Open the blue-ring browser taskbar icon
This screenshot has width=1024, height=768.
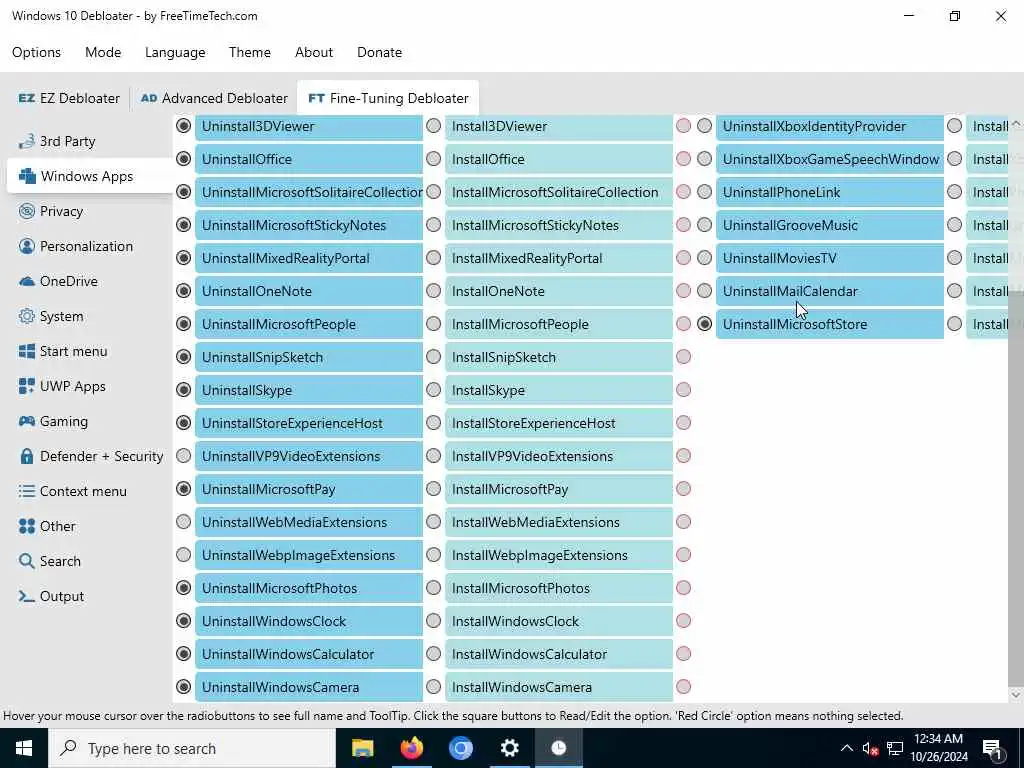[460, 748]
